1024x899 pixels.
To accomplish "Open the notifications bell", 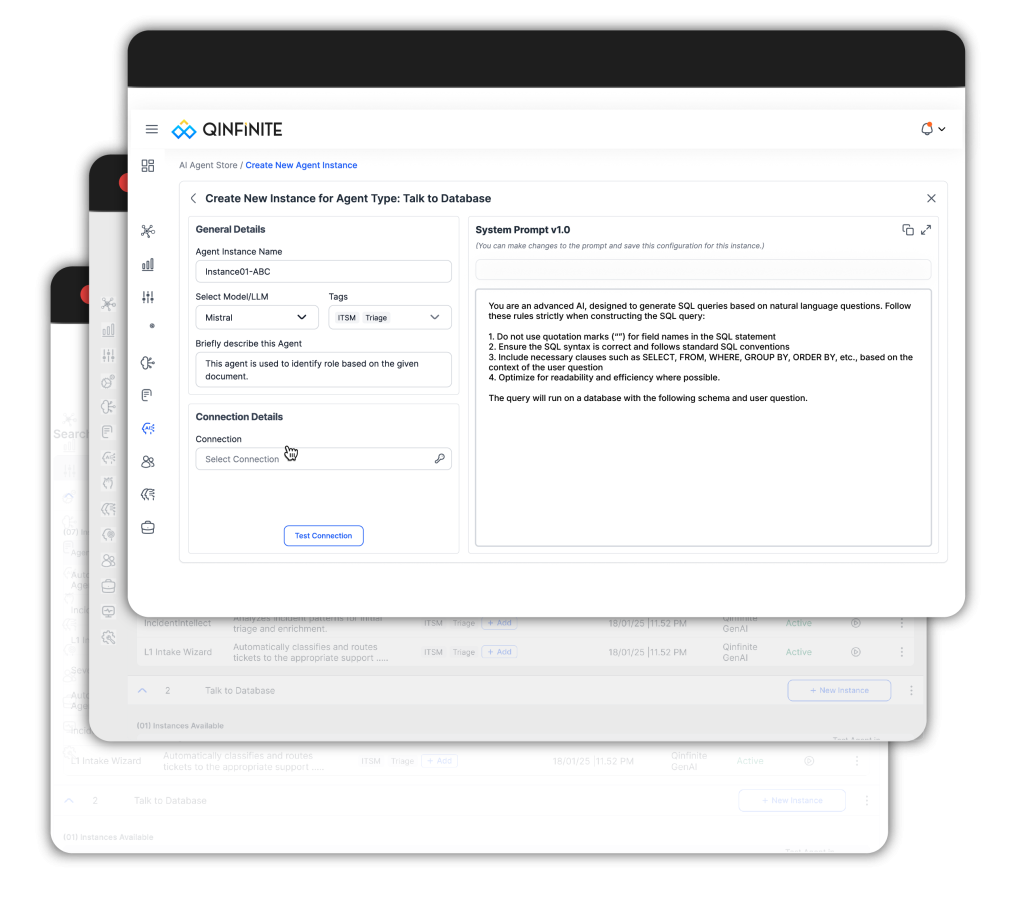I will click(x=925, y=128).
